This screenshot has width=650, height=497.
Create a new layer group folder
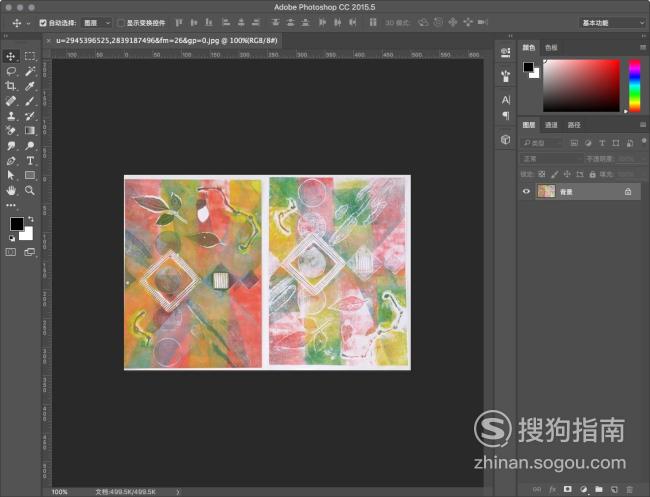point(599,489)
